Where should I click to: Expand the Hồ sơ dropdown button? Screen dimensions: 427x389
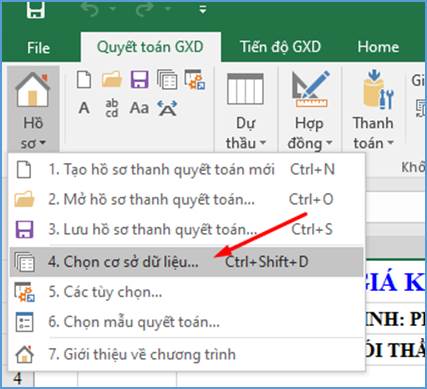pos(33,109)
